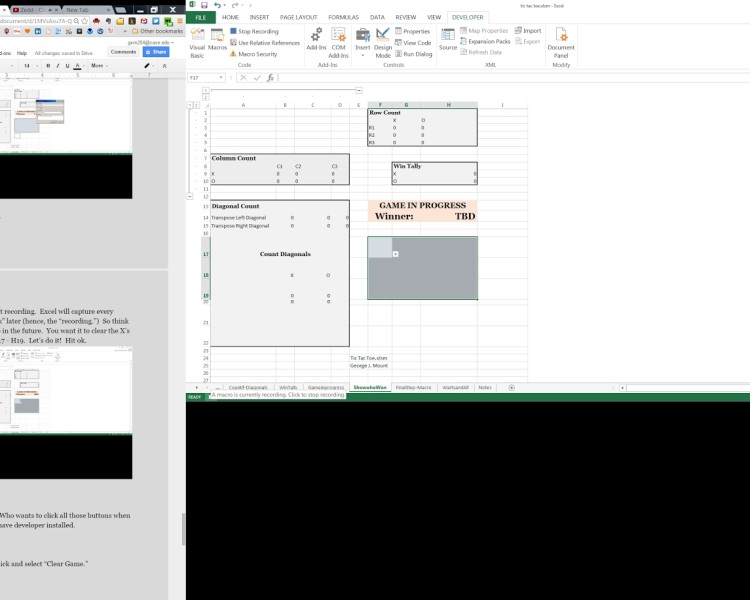Open the FinalStep-Macro sheet tab

412,387
